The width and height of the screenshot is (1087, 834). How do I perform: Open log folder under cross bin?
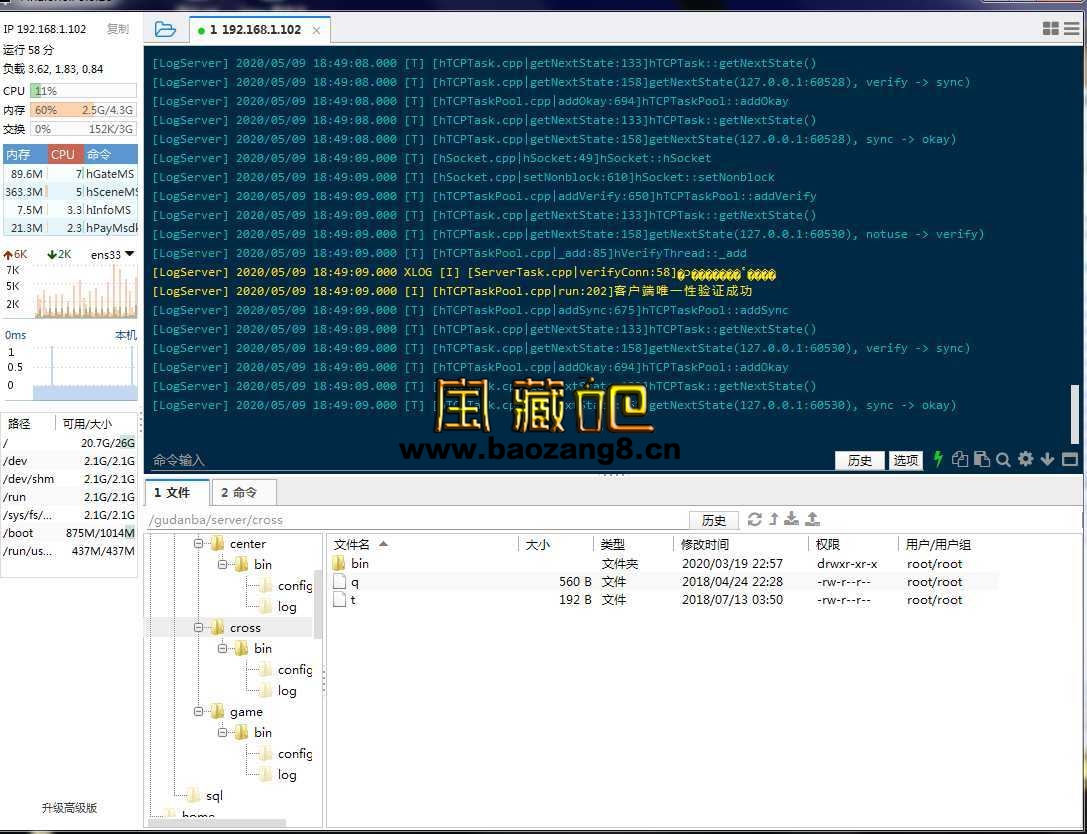pos(287,690)
